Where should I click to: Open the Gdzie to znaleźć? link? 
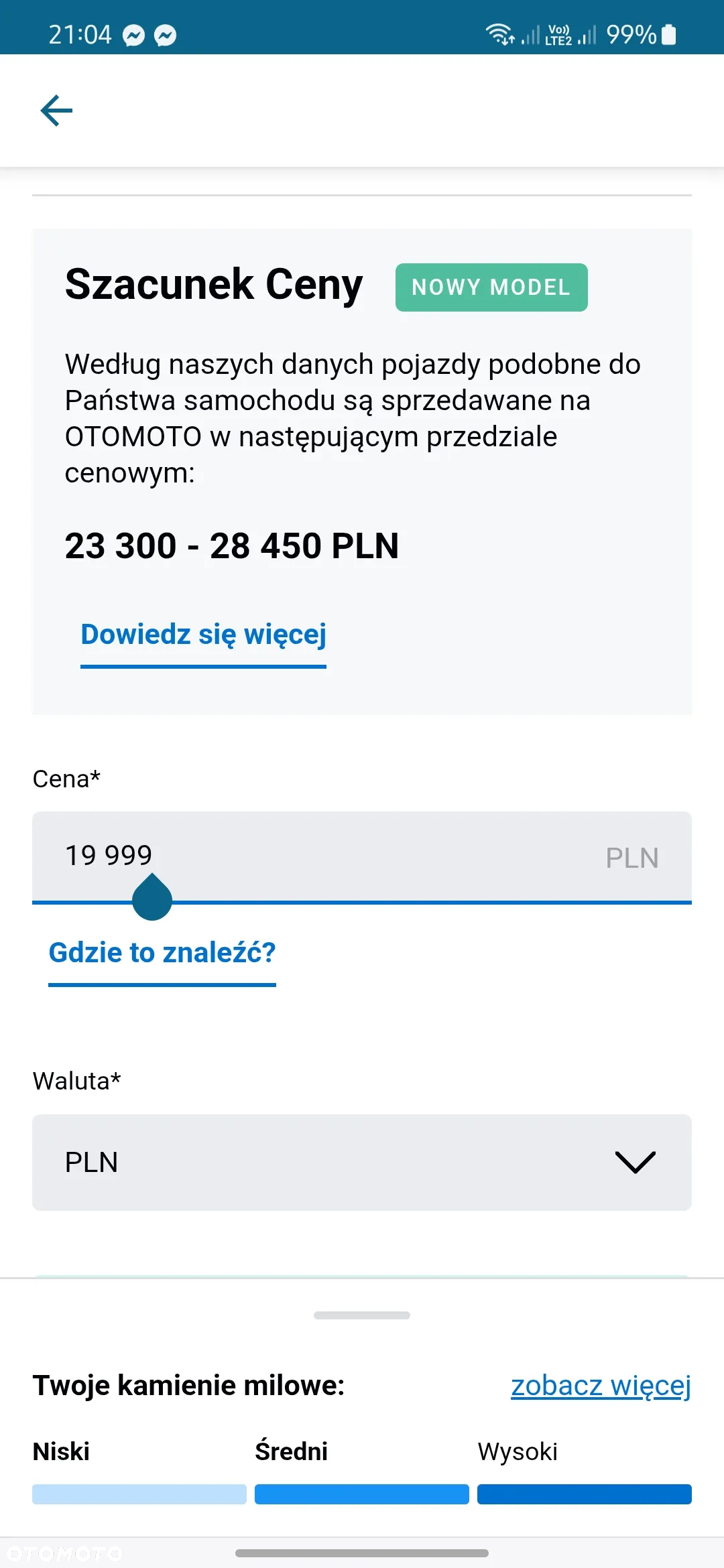(x=162, y=952)
